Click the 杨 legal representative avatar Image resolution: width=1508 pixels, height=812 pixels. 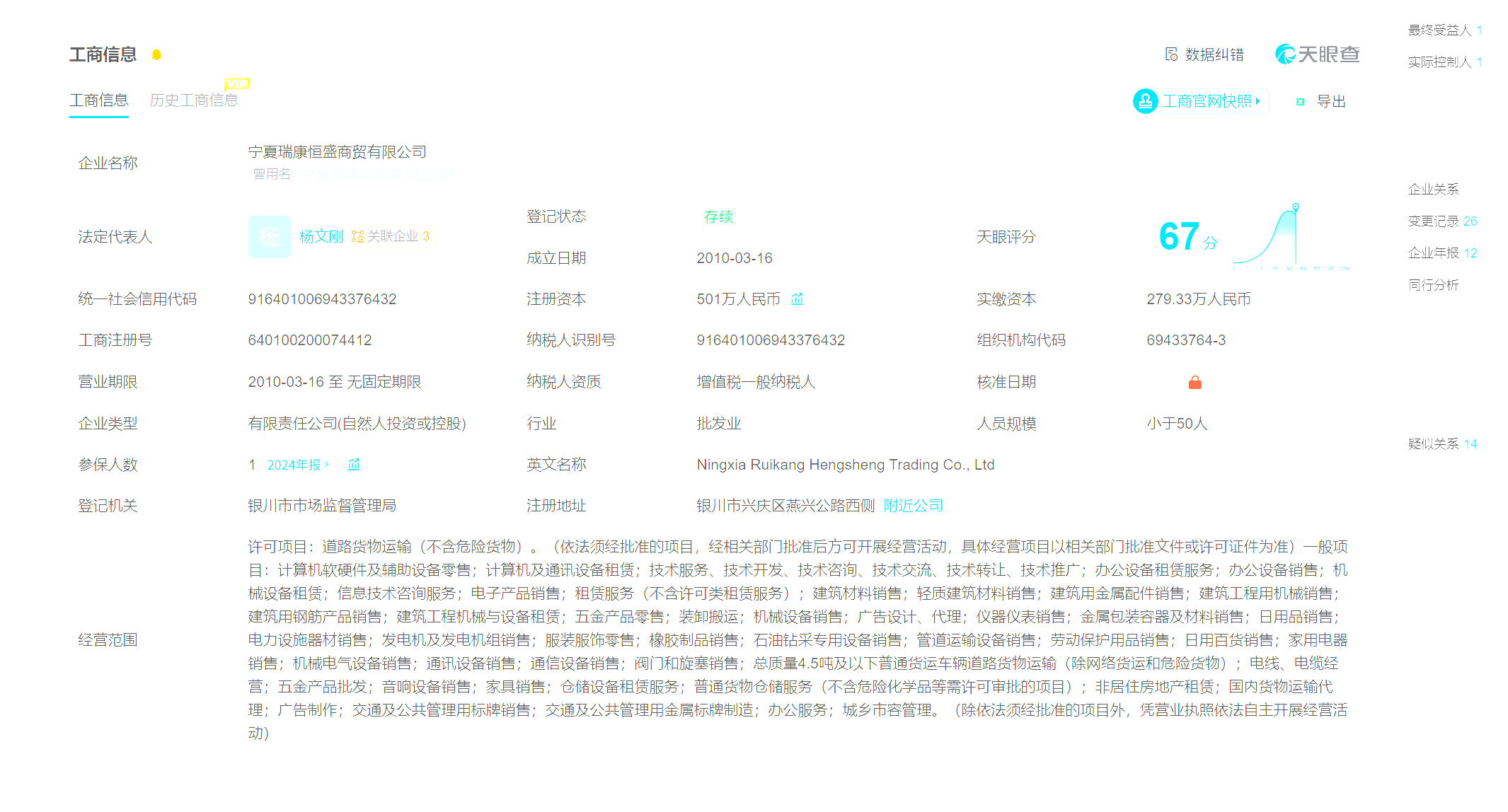[269, 237]
